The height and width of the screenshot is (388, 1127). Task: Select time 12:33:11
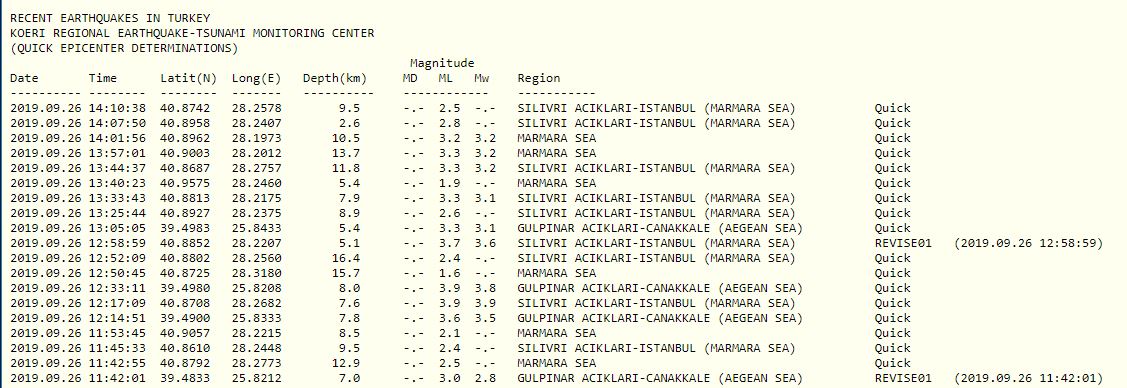click(117, 288)
